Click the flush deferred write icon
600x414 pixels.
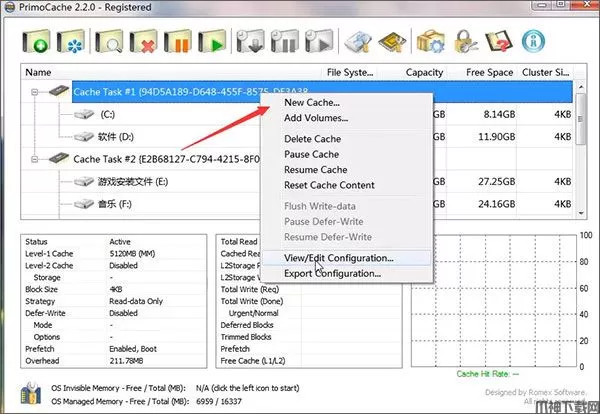[x=250, y=41]
